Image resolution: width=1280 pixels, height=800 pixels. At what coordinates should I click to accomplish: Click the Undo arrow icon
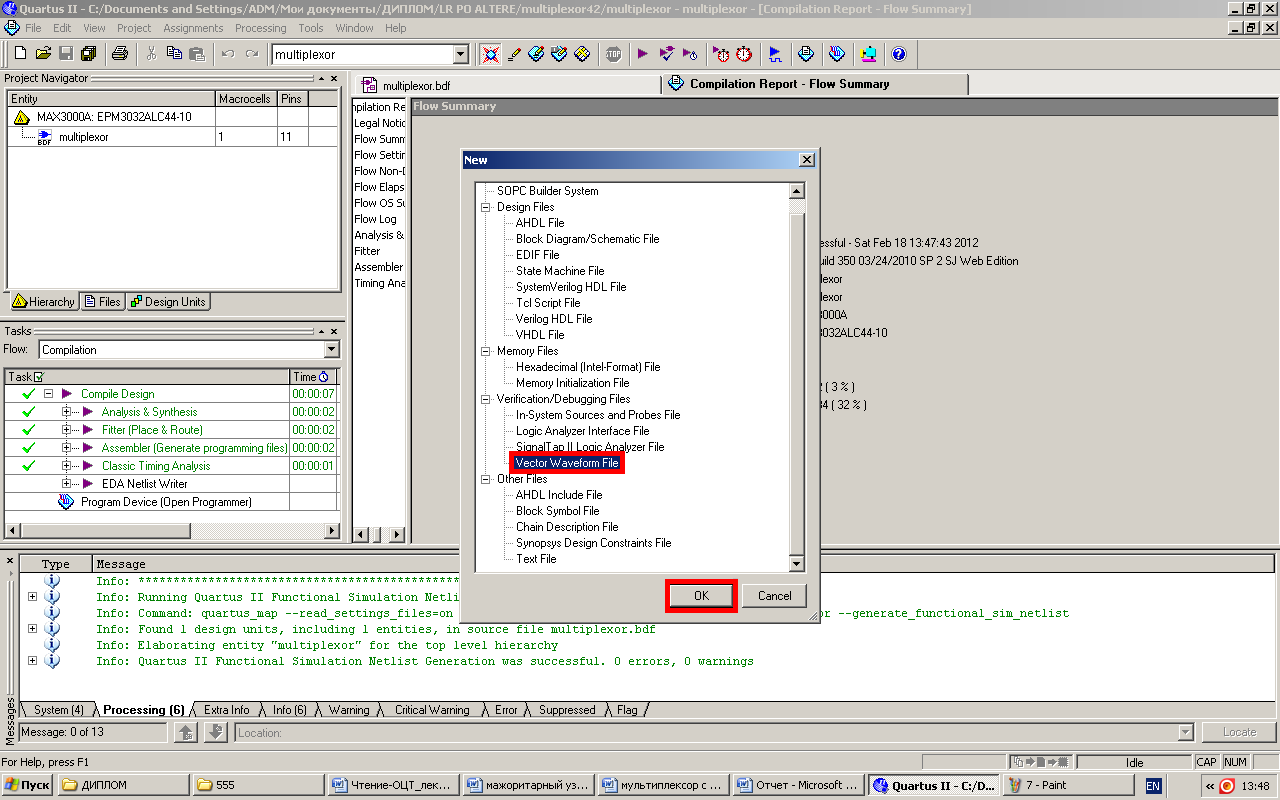coord(228,54)
